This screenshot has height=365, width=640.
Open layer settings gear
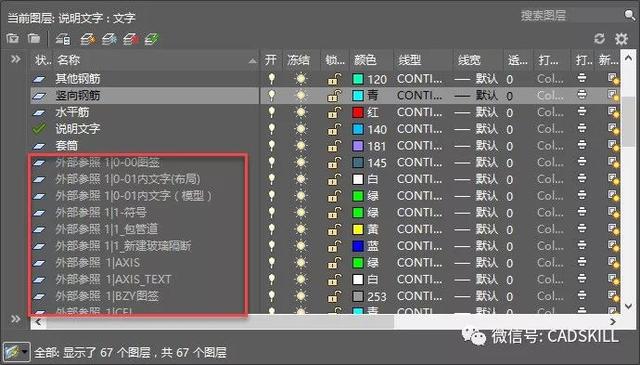621,39
